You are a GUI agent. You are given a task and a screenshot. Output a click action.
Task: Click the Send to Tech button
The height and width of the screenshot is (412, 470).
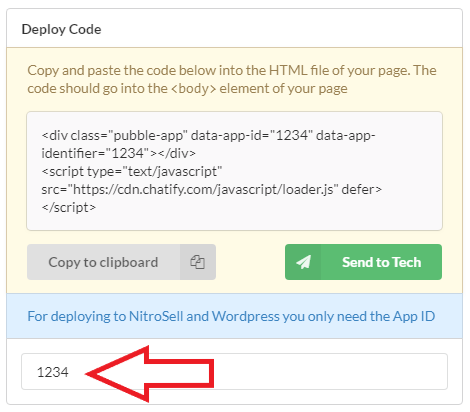pyautogui.click(x=363, y=262)
